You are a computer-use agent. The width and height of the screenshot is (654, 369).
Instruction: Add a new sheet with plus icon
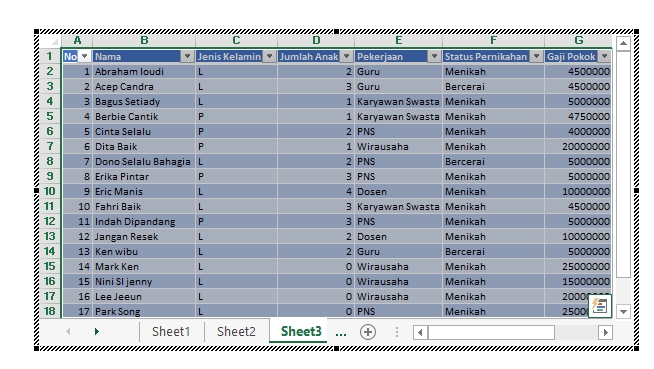click(367, 332)
